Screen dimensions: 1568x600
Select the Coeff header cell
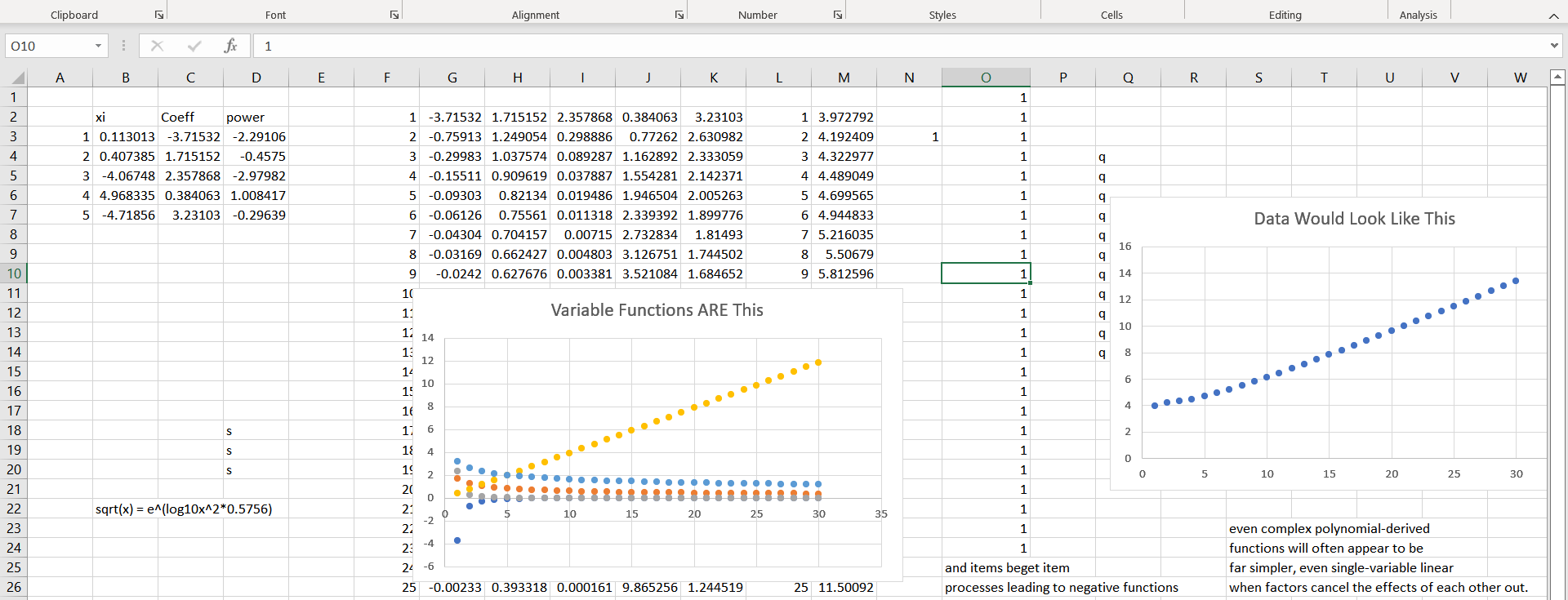[x=190, y=117]
